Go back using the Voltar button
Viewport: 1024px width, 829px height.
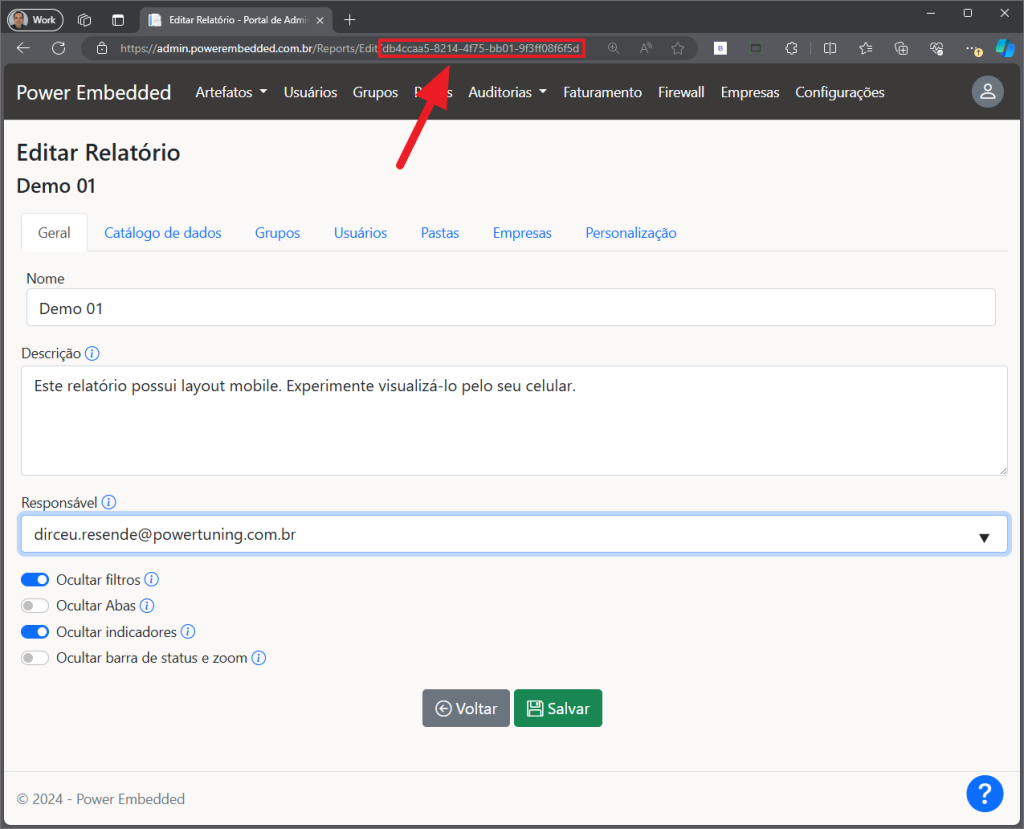[x=466, y=708]
